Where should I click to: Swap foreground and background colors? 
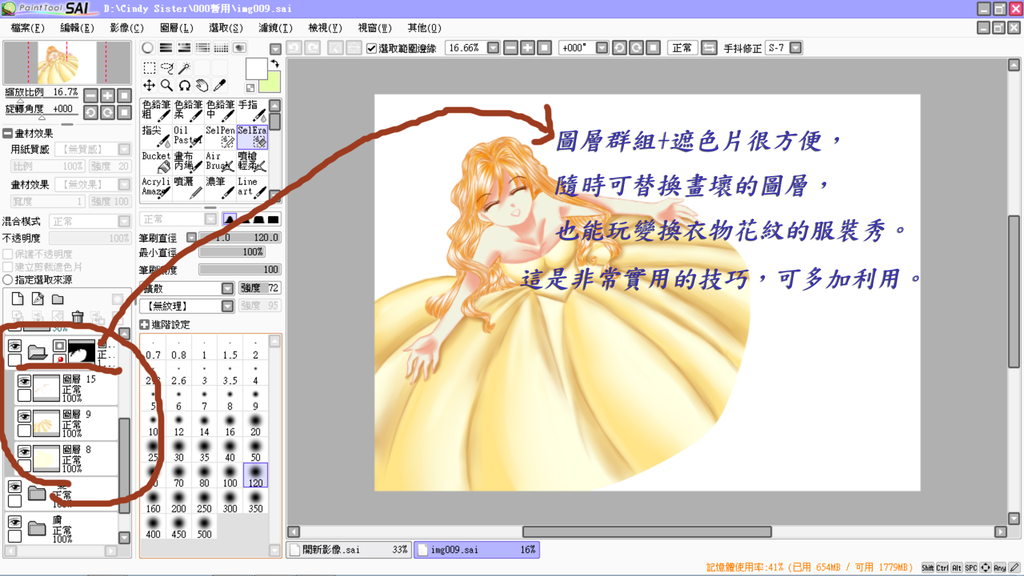[x=275, y=63]
